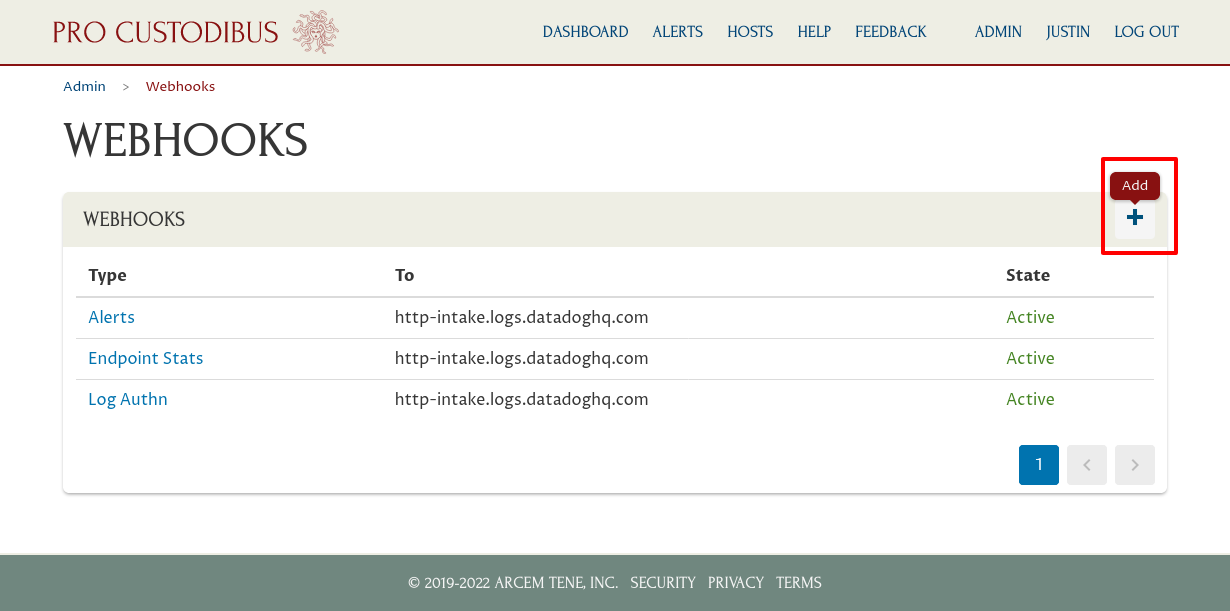
Task: Go to previous page chevron
Action: pyautogui.click(x=1087, y=465)
